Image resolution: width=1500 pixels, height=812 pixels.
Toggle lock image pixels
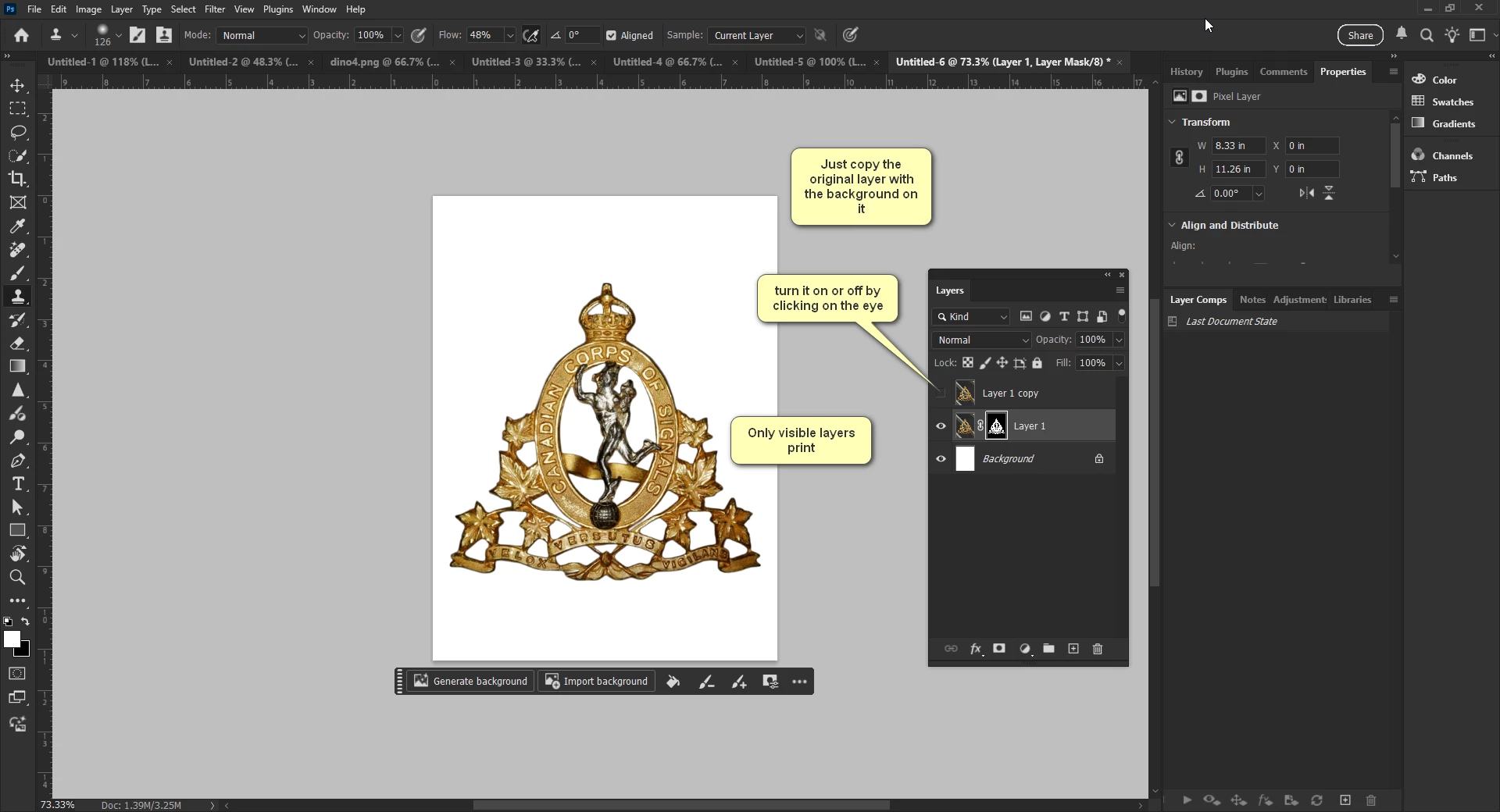(985, 363)
